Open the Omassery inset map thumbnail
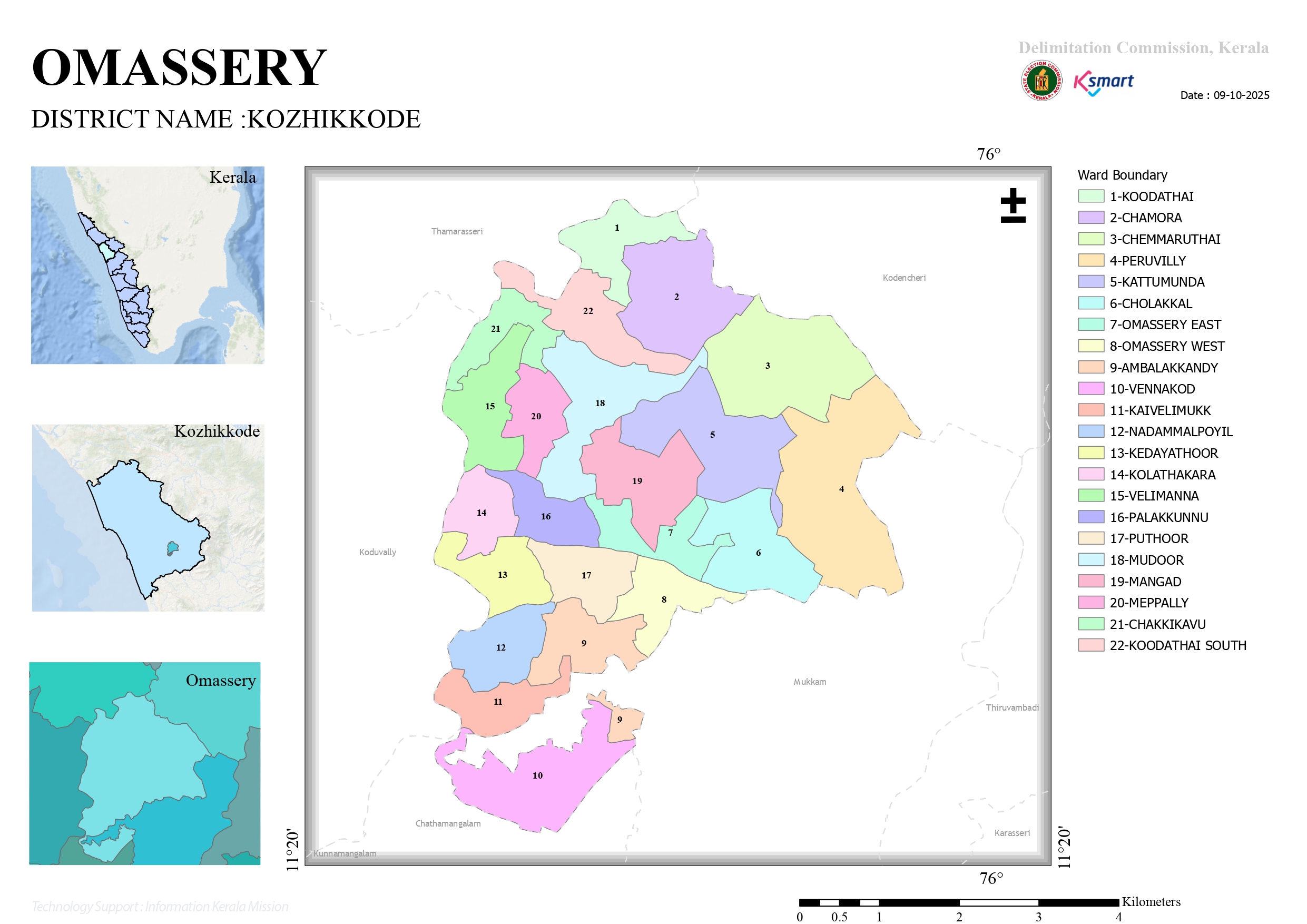Image resolution: width=1307 pixels, height=924 pixels. (x=144, y=763)
